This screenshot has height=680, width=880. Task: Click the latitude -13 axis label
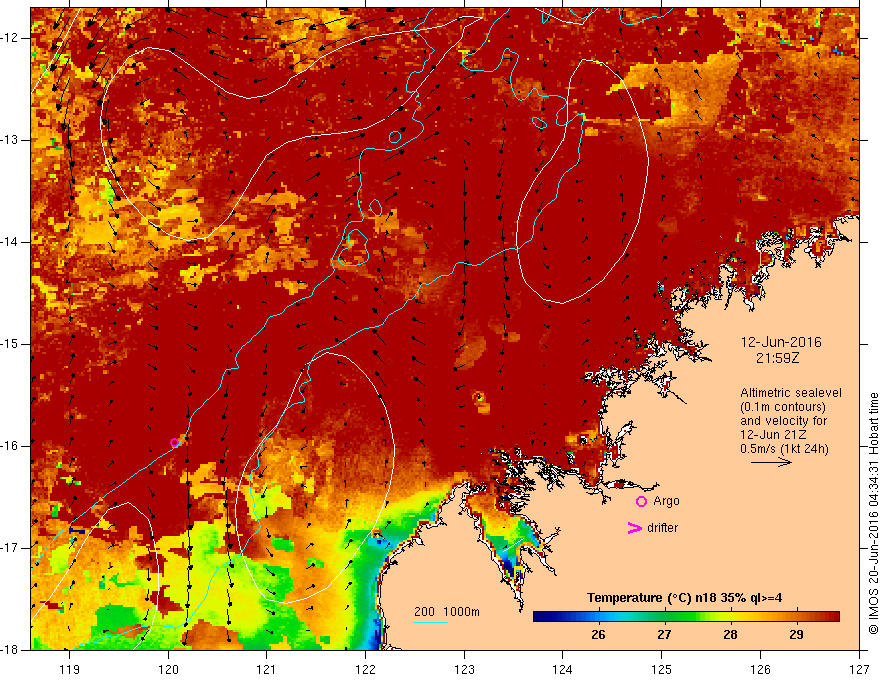coord(10,140)
